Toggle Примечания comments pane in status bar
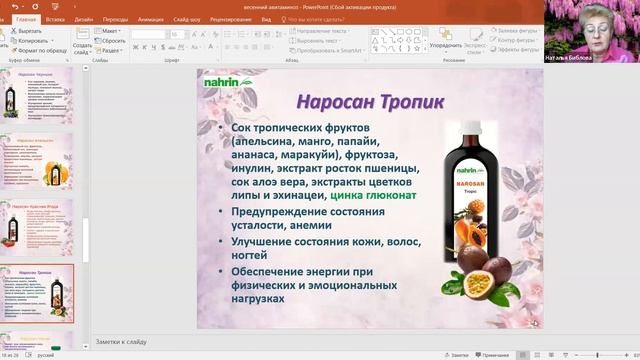 pos(492,355)
